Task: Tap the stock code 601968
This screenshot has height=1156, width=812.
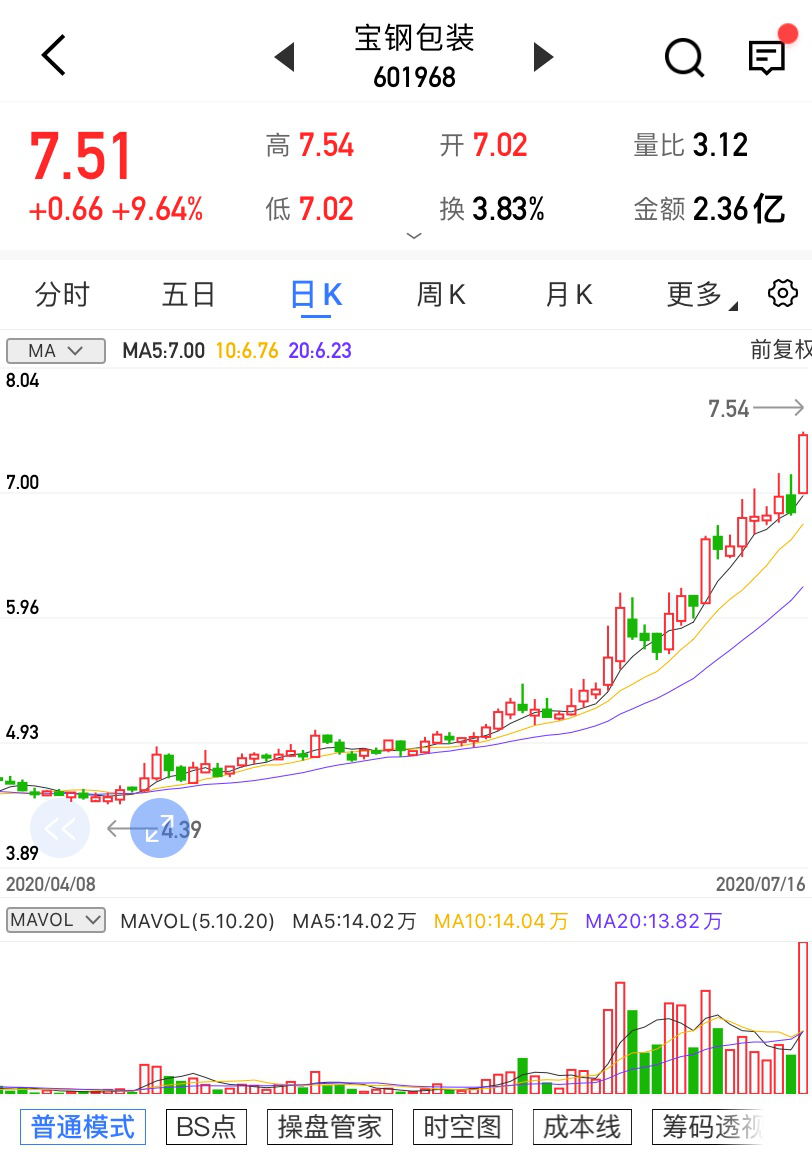Action: pos(414,77)
